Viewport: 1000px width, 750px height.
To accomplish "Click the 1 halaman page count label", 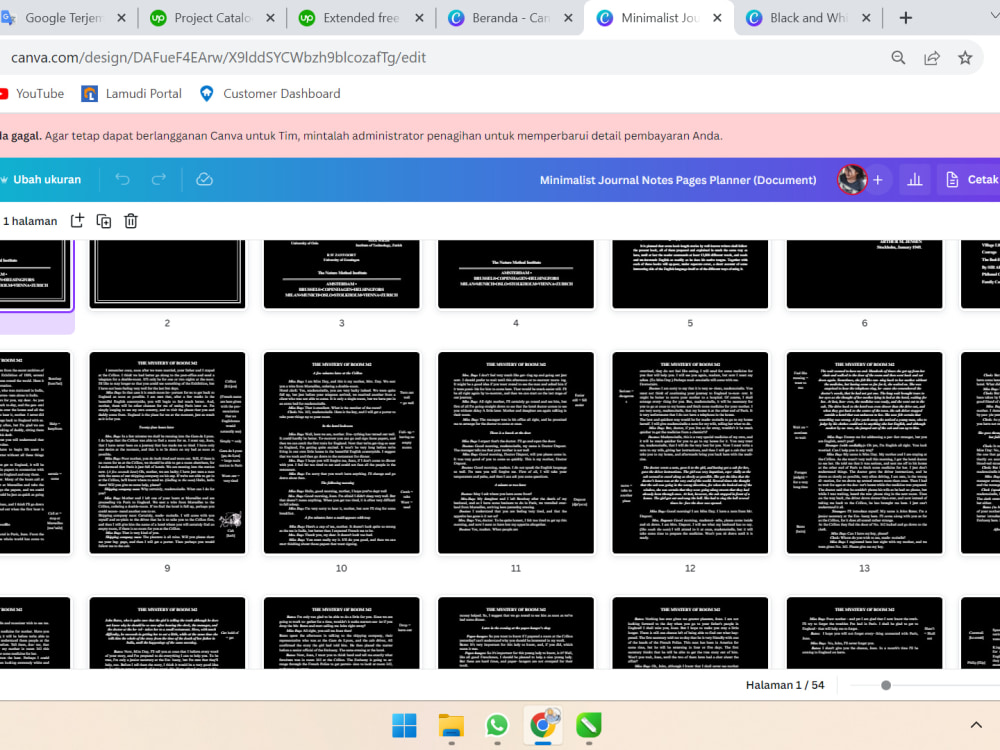I will pyautogui.click(x=29, y=221).
